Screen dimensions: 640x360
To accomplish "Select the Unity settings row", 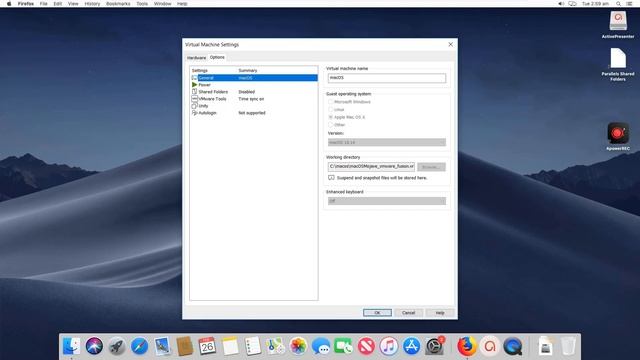I will pos(254,106).
